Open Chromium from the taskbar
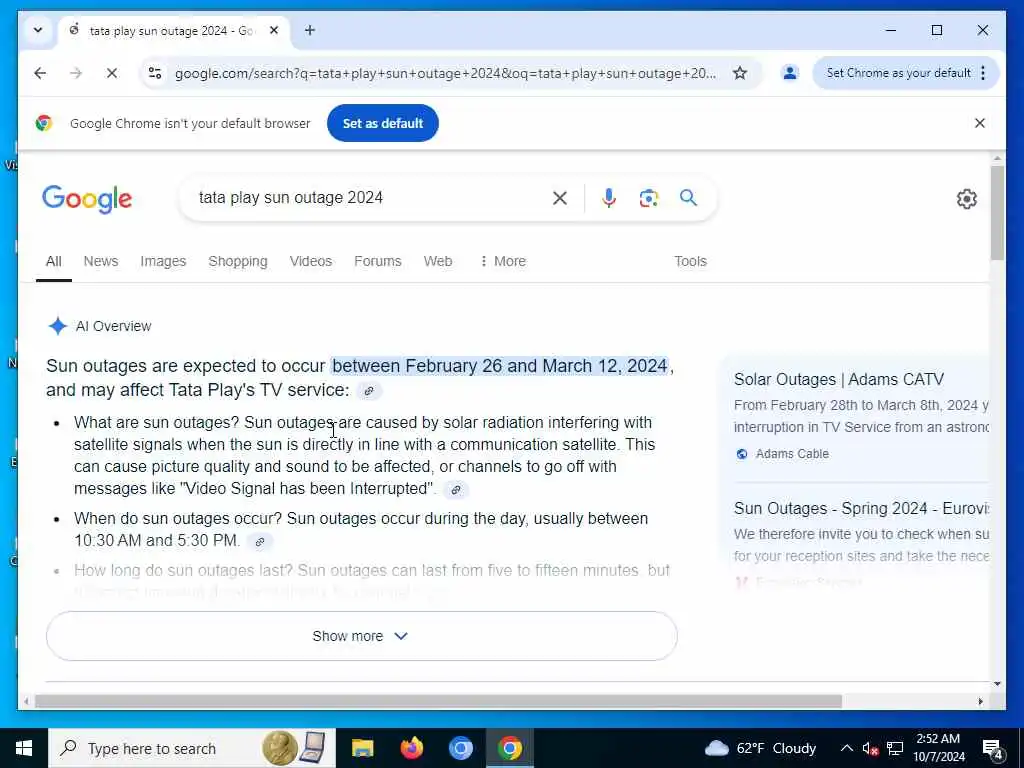This screenshot has height=768, width=1024. coord(460,748)
